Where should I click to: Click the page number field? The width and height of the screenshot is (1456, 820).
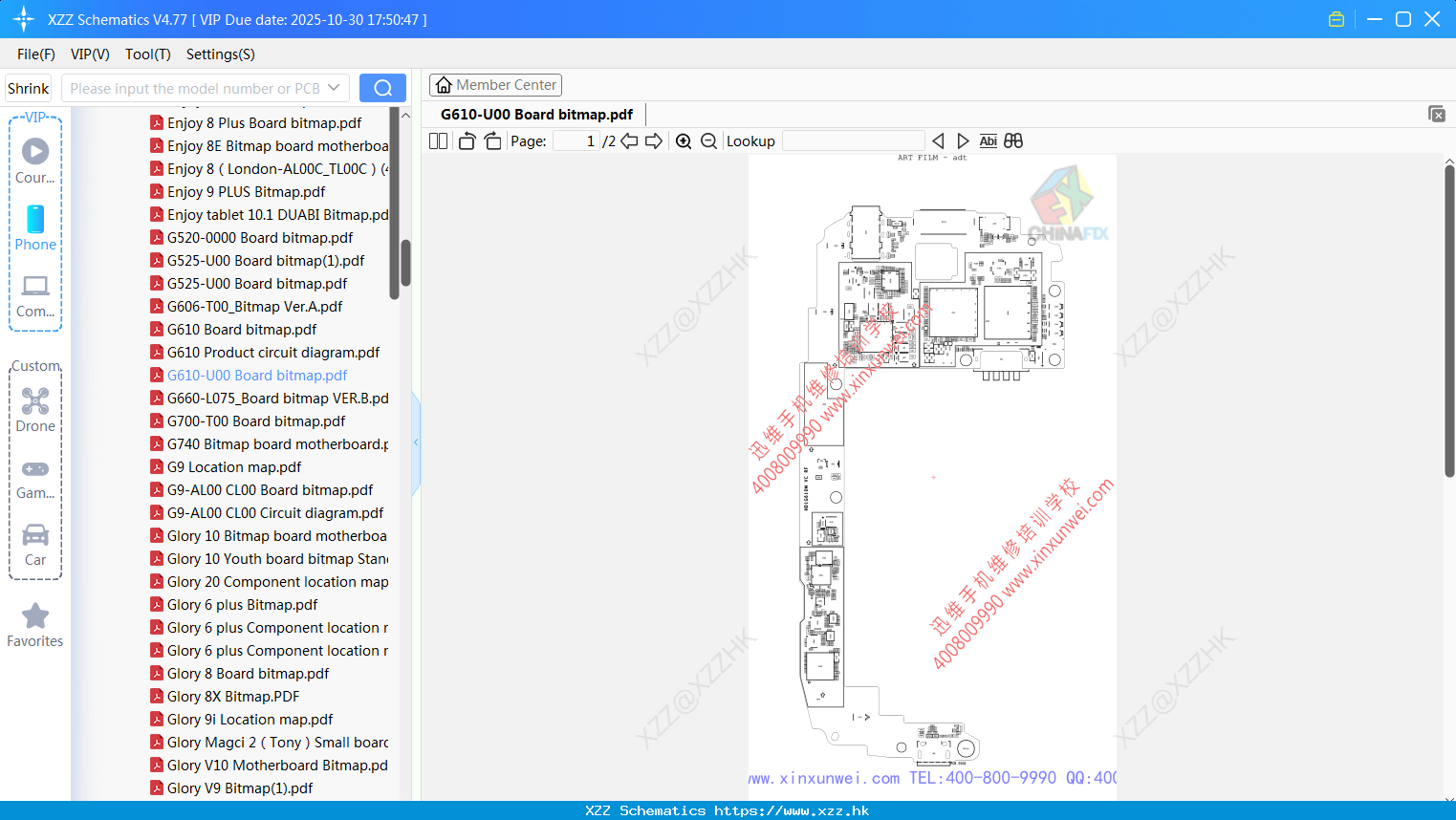click(x=576, y=141)
